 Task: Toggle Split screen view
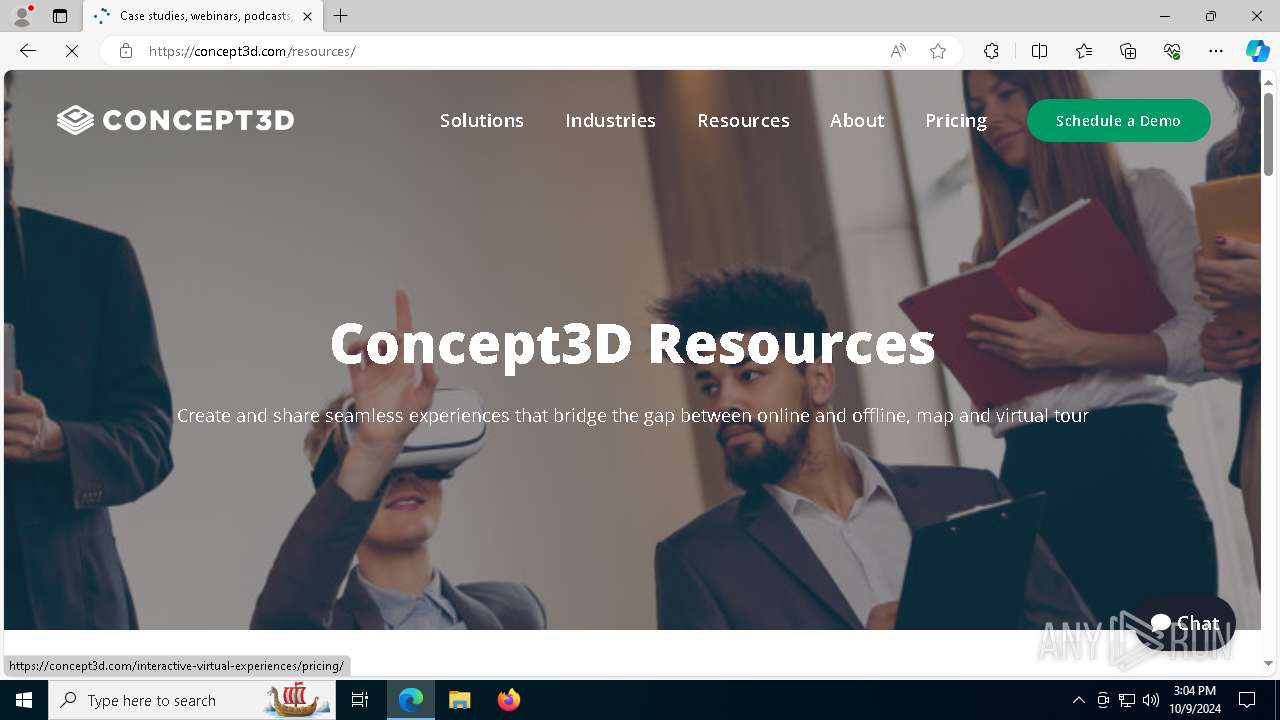[x=1039, y=51]
